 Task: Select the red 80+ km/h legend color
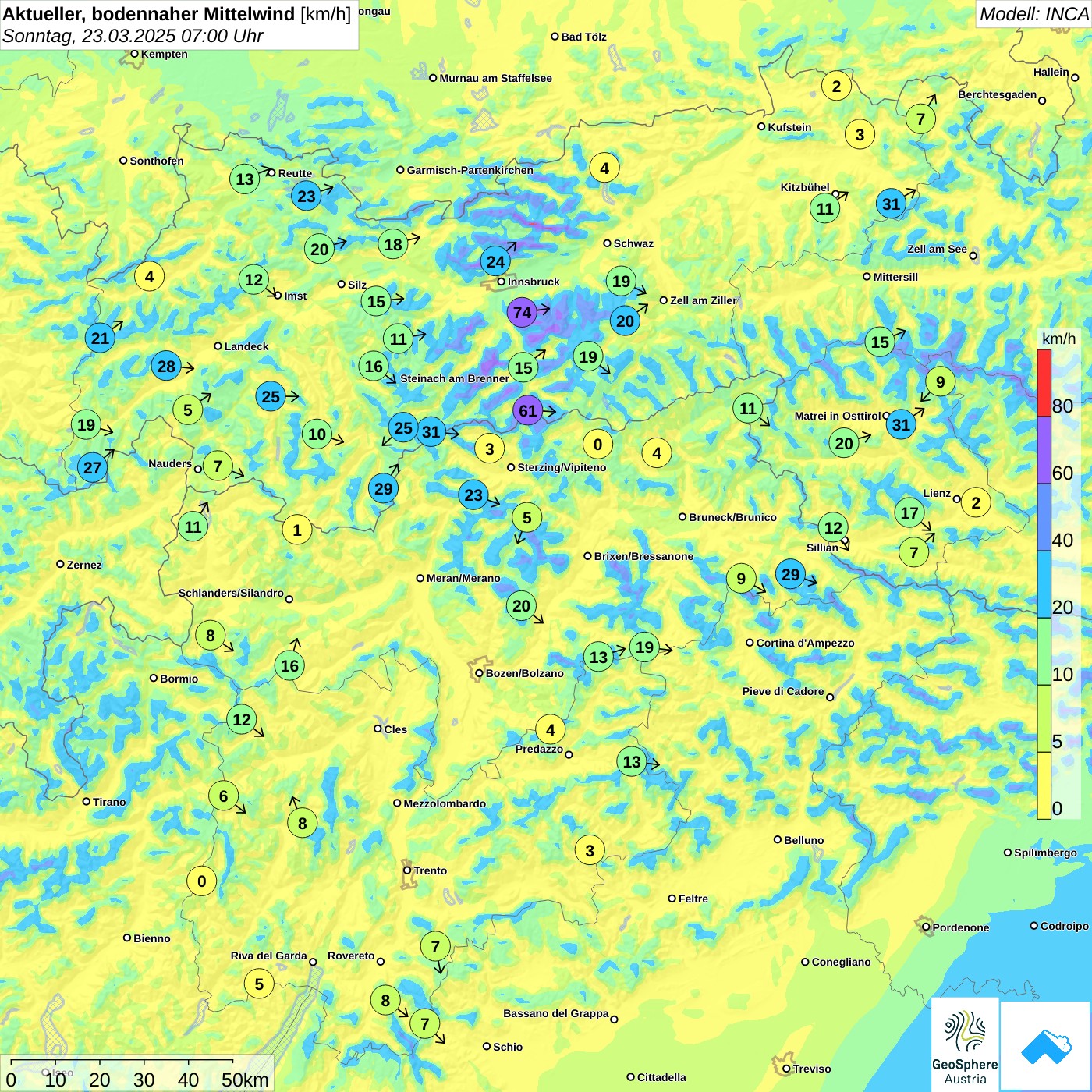pos(1044,382)
